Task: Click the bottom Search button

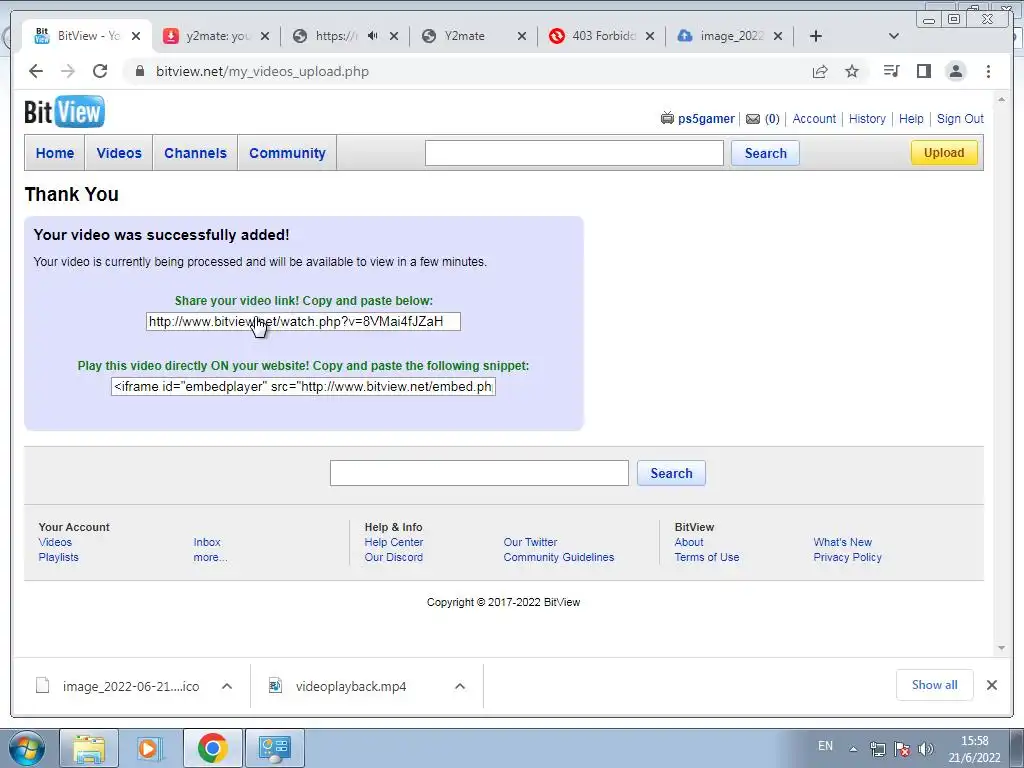Action: (x=671, y=473)
